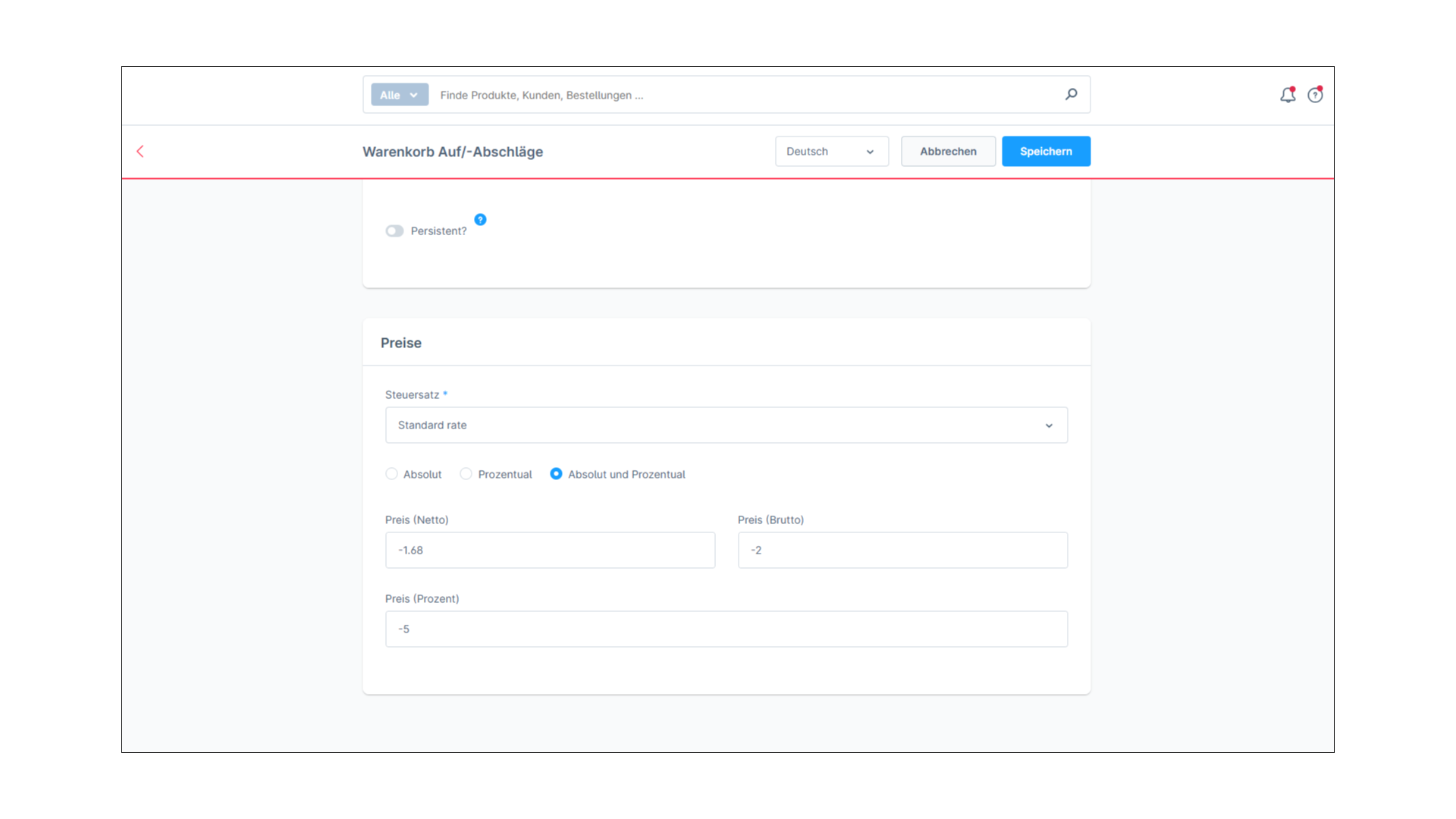This screenshot has width=1456, height=819.
Task: Click the back navigation arrow icon
Action: coord(140,152)
